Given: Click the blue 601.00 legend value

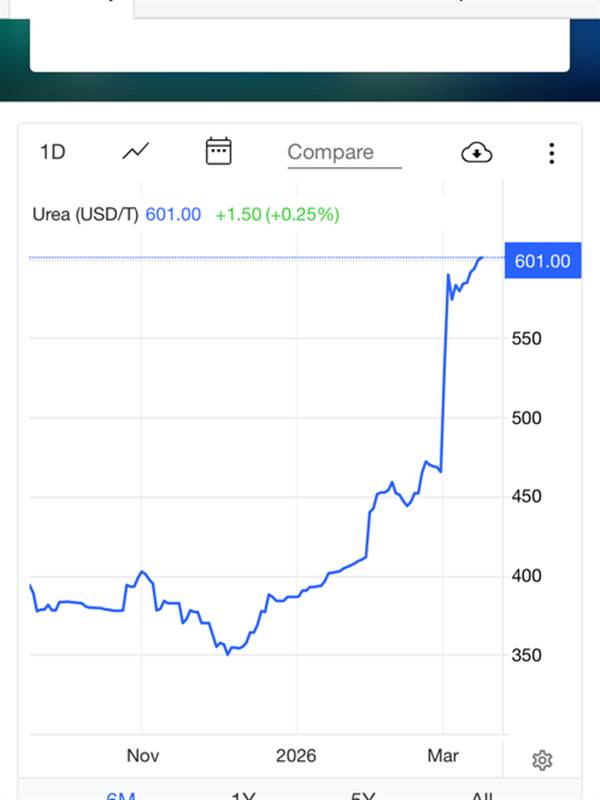Looking at the screenshot, I should pos(173,214).
